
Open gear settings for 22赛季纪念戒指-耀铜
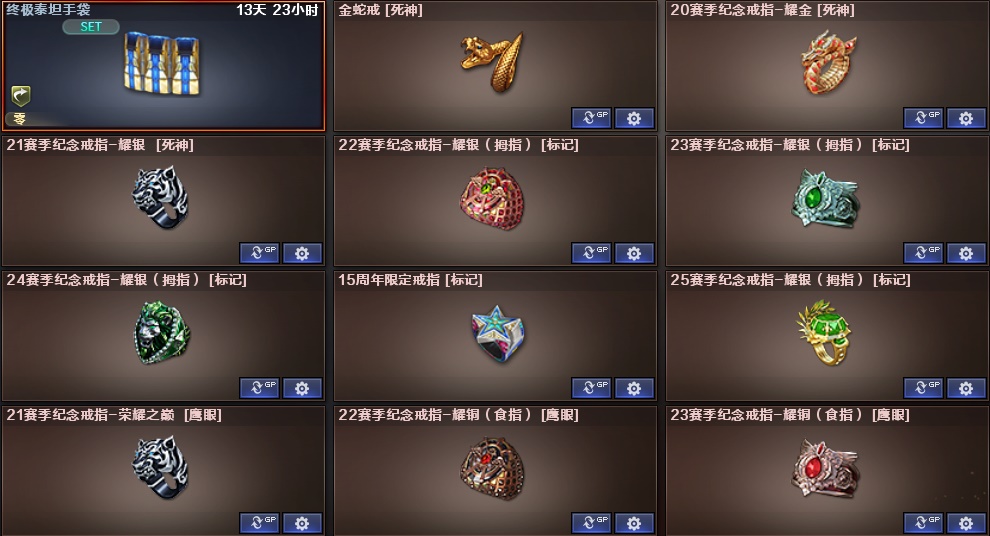(634, 523)
